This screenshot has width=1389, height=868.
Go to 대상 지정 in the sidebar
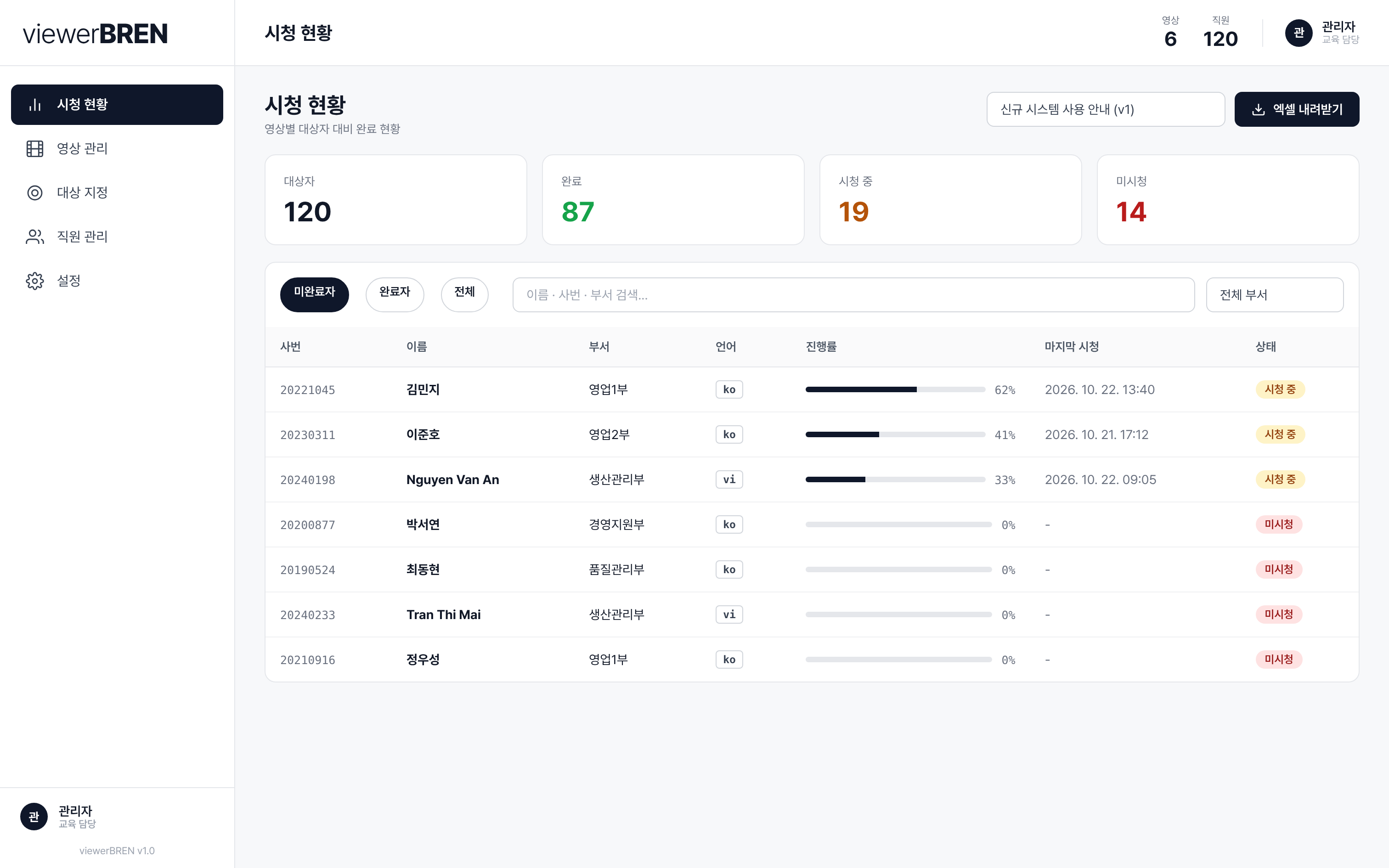(x=117, y=193)
